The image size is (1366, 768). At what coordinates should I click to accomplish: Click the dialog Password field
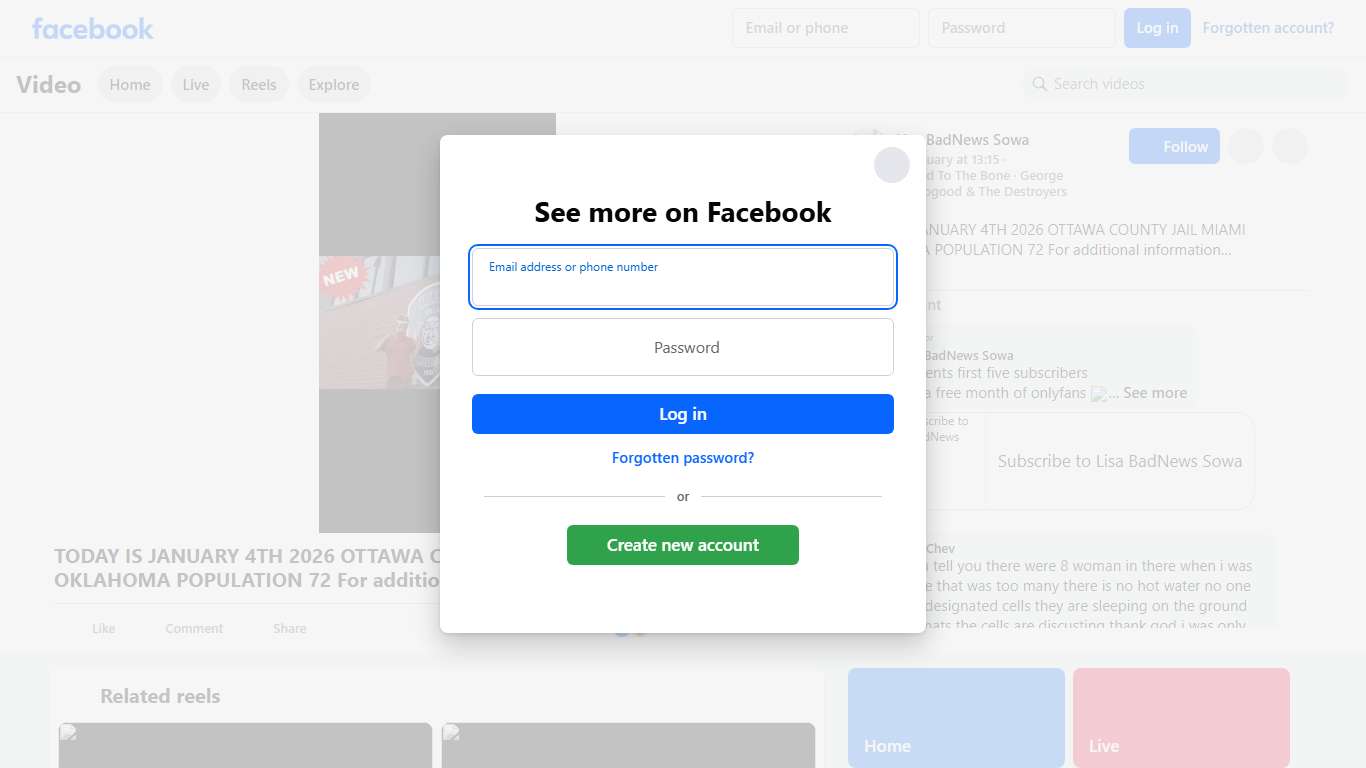683,347
